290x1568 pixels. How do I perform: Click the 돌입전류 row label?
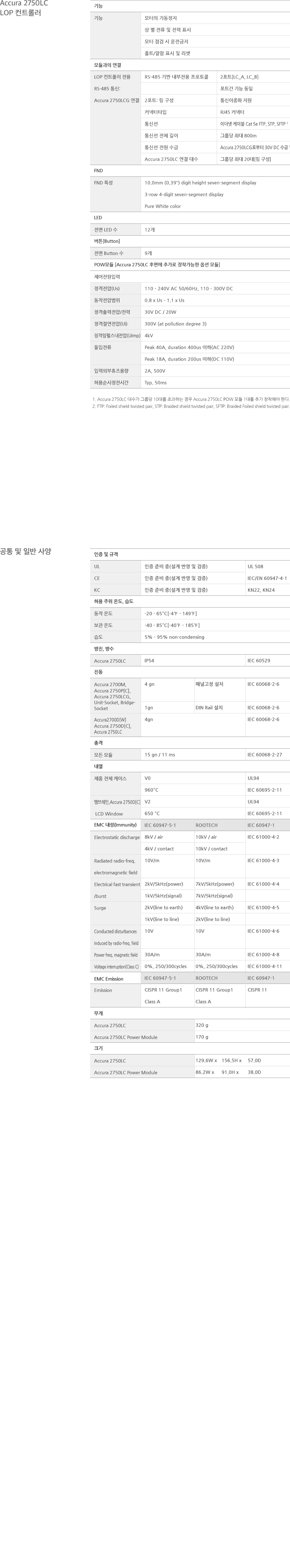click(x=103, y=348)
